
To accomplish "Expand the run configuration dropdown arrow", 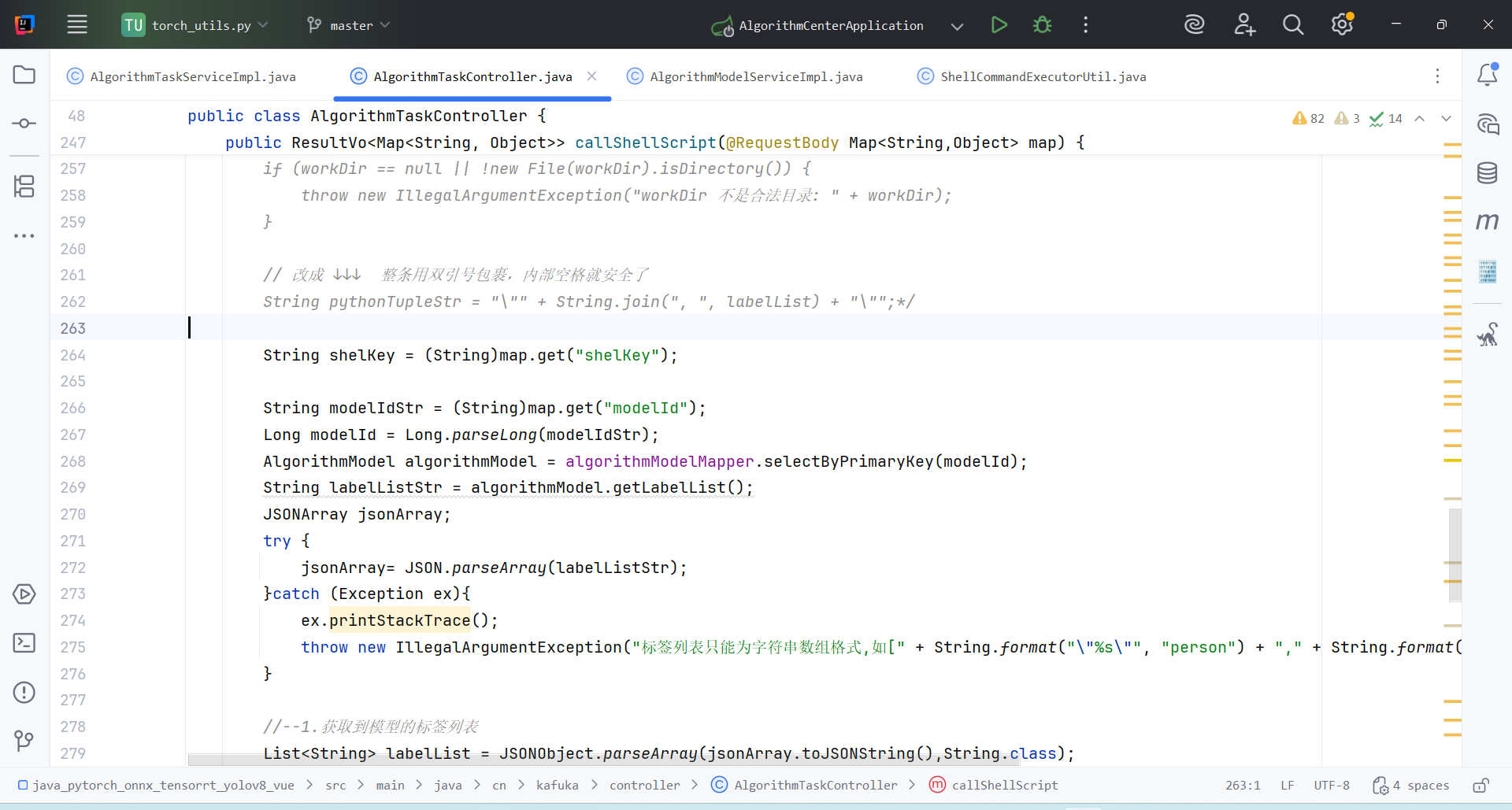I will tap(957, 26).
